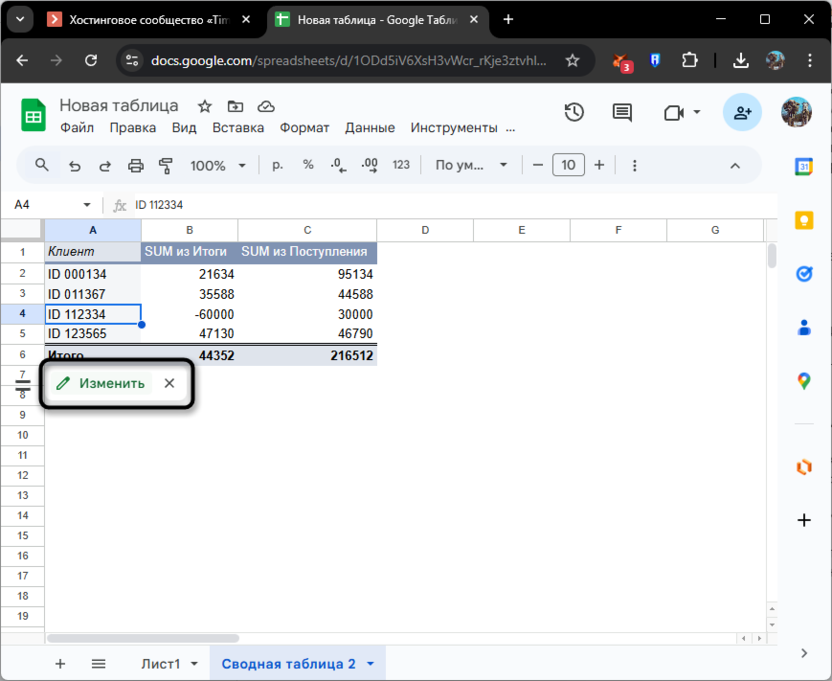
Task: Click the font size field showing 10
Action: click(568, 165)
